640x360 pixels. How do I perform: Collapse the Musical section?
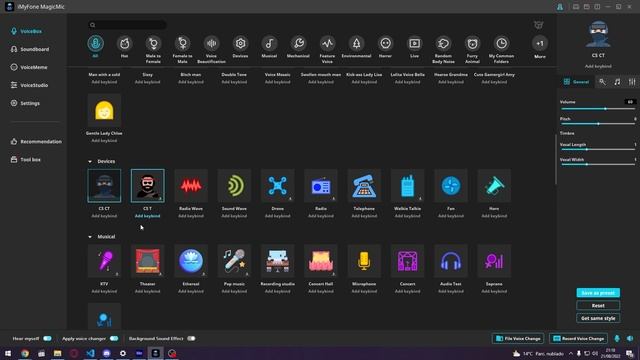click(x=90, y=237)
